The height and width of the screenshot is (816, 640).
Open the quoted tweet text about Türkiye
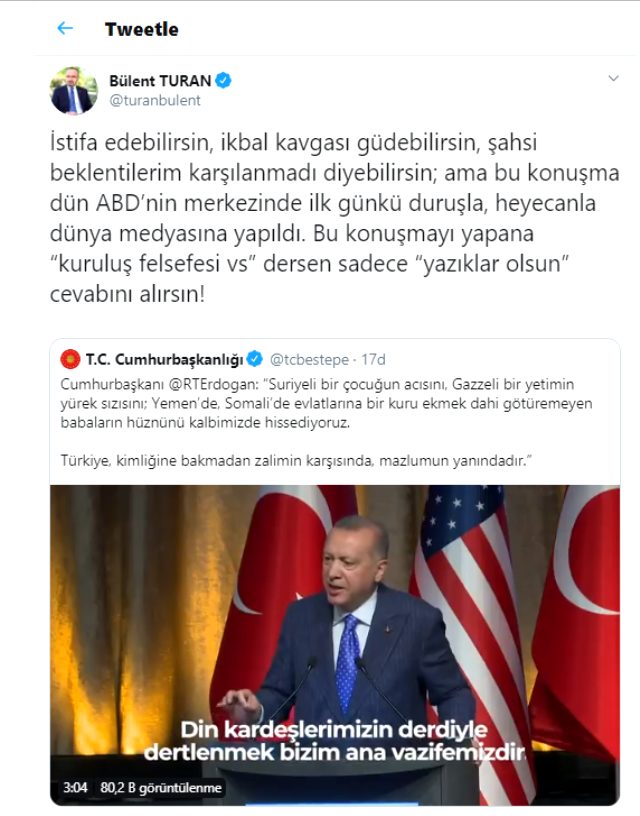(x=296, y=461)
